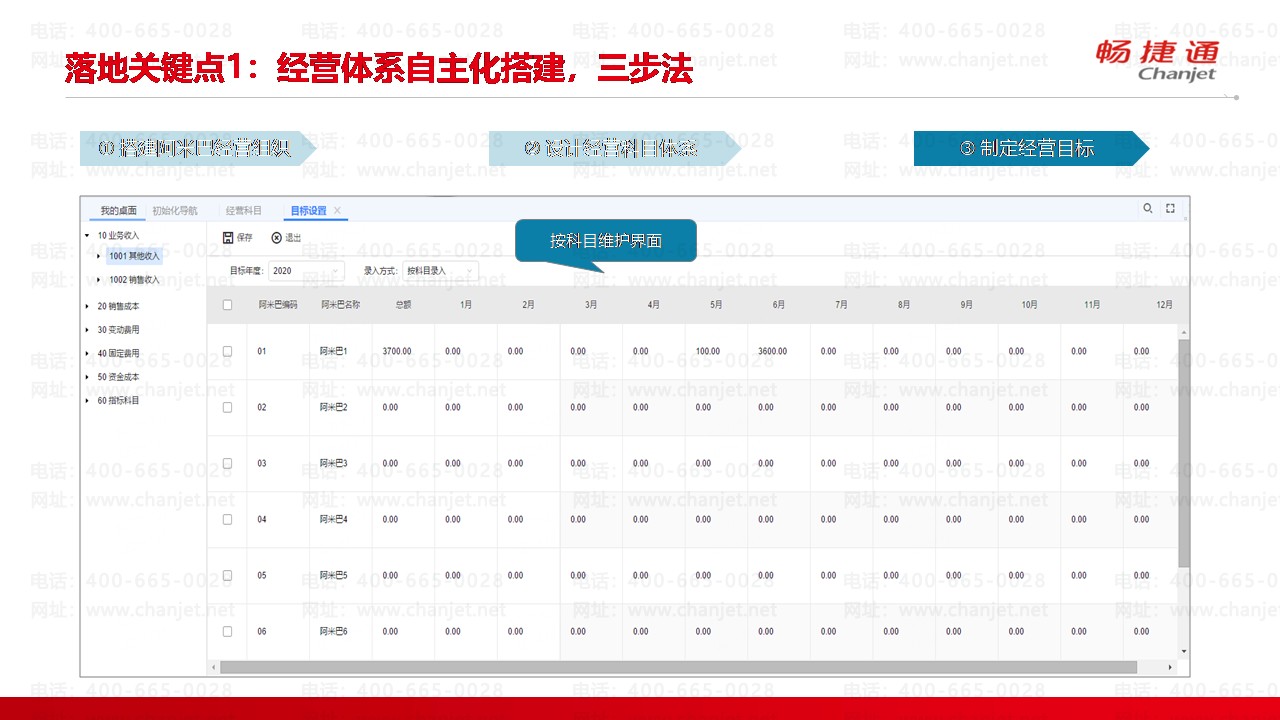Image resolution: width=1280 pixels, height=720 pixels.
Task: Click the 总额 column header
Action: point(403,305)
